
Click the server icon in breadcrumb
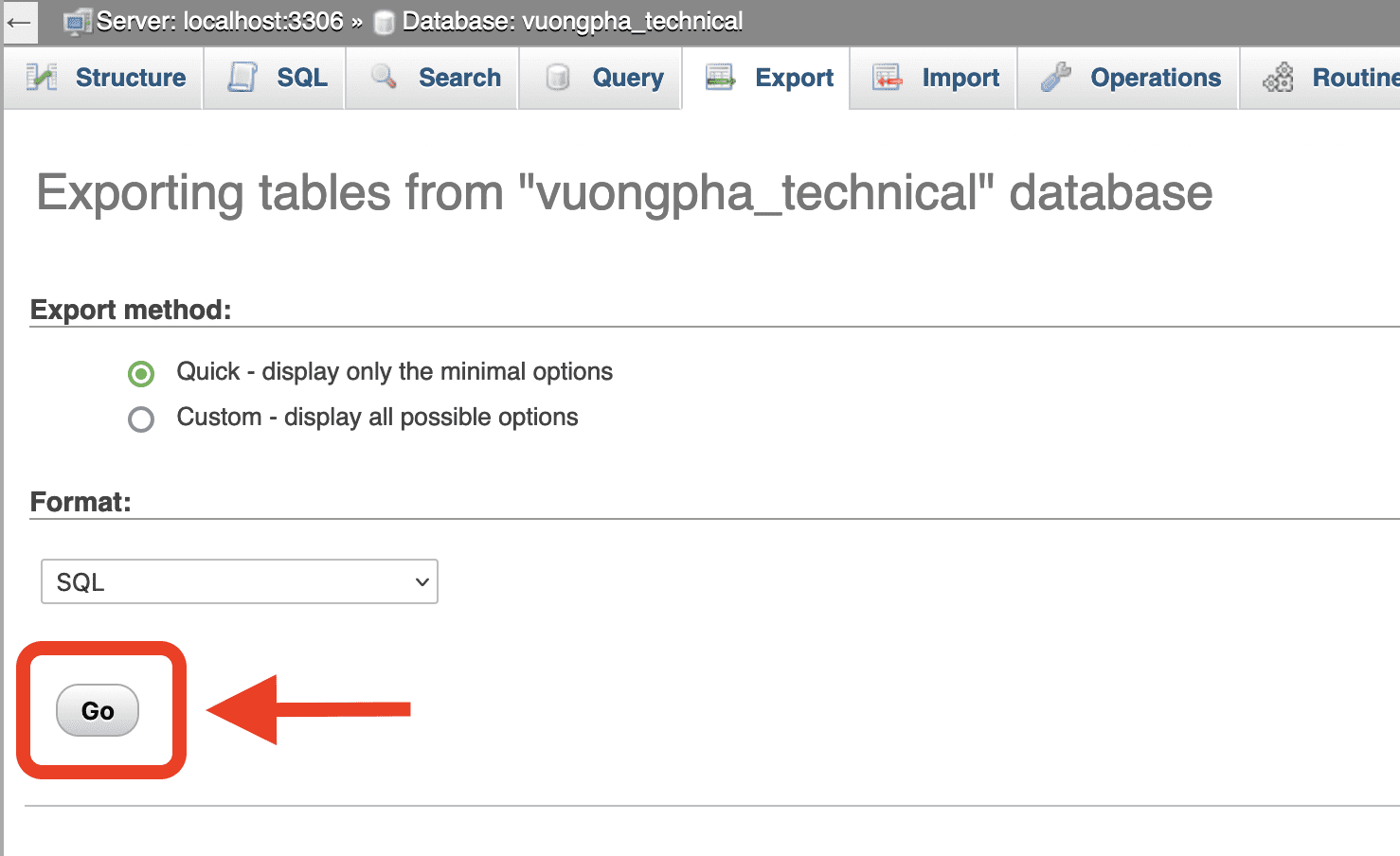tap(78, 22)
